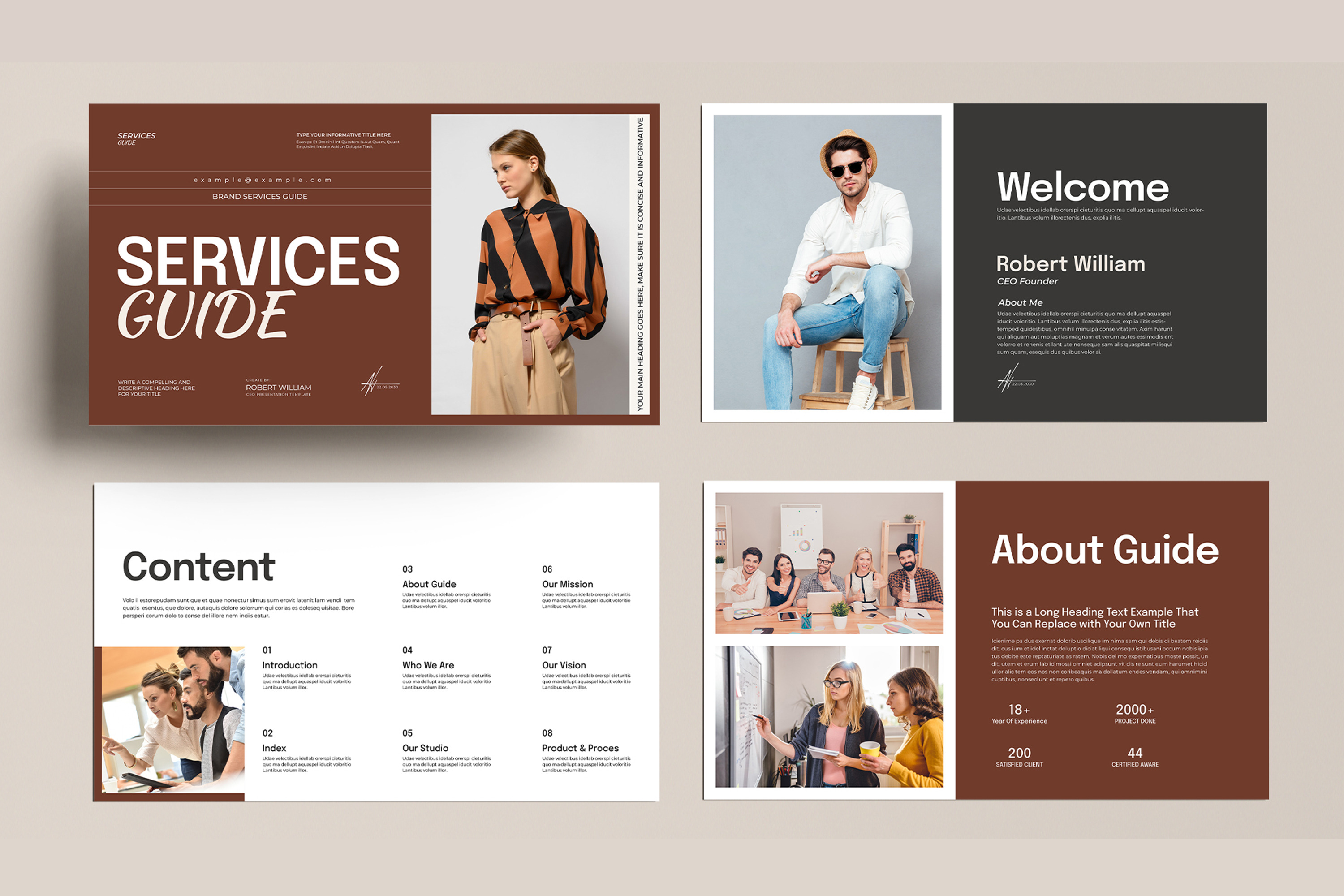Click the 200 Satisfied Client stat
The height and width of the screenshot is (896, 1344).
coord(1020,757)
